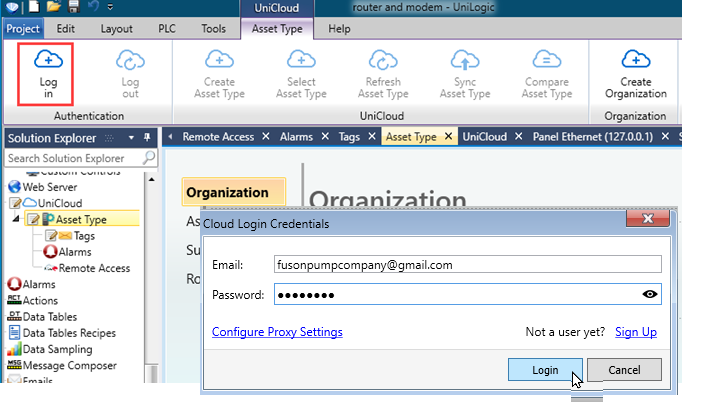Pin the Solution Explorer panel

click(x=147, y=137)
